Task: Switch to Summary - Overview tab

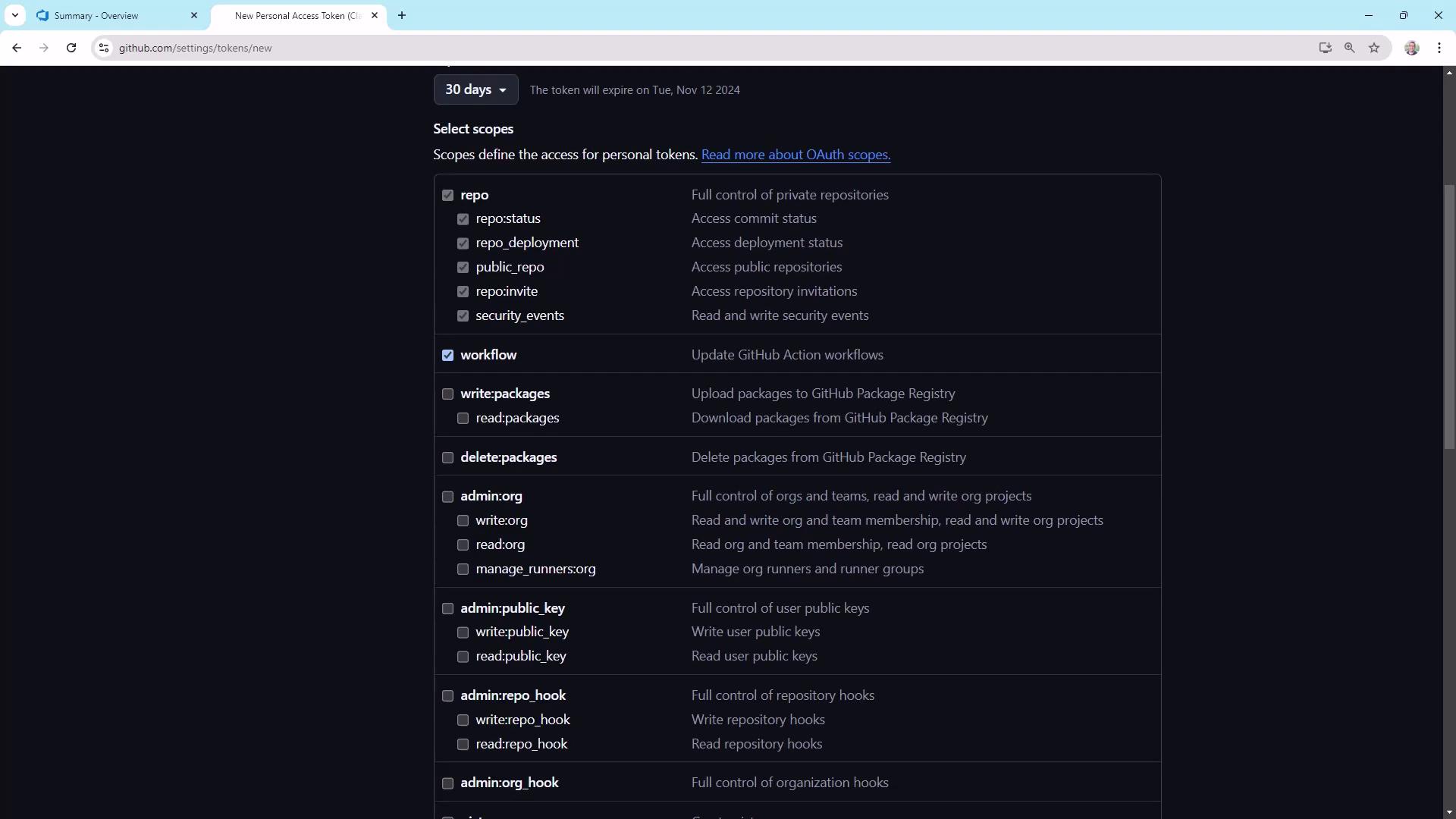Action: point(96,15)
